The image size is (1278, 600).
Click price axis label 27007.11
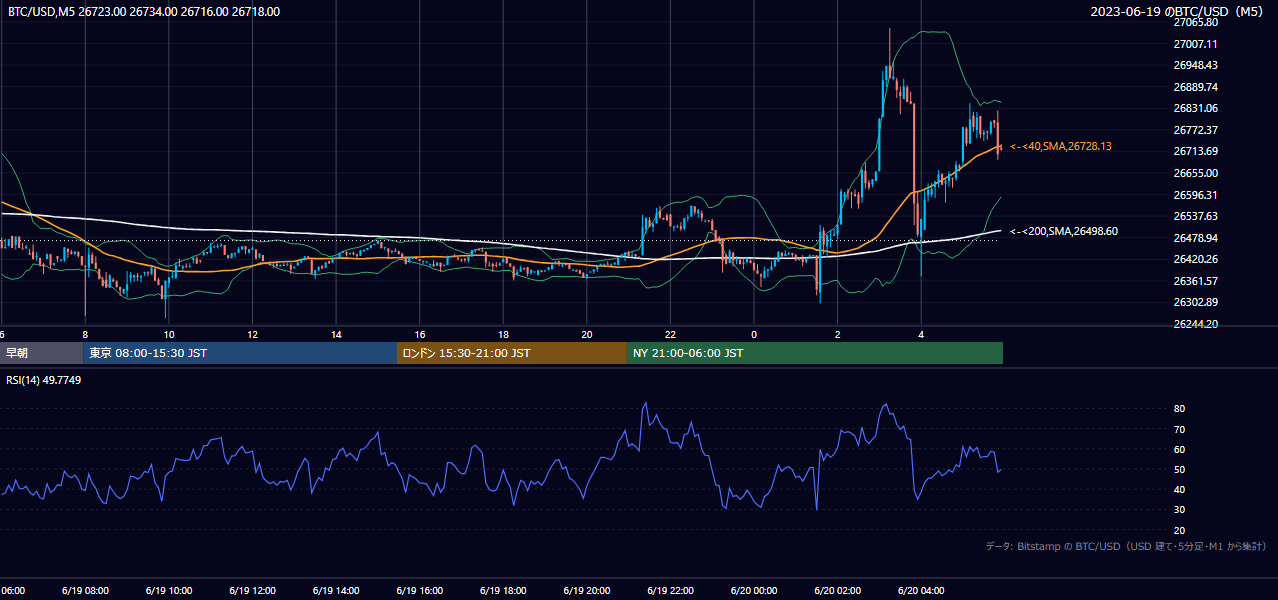coord(1195,44)
